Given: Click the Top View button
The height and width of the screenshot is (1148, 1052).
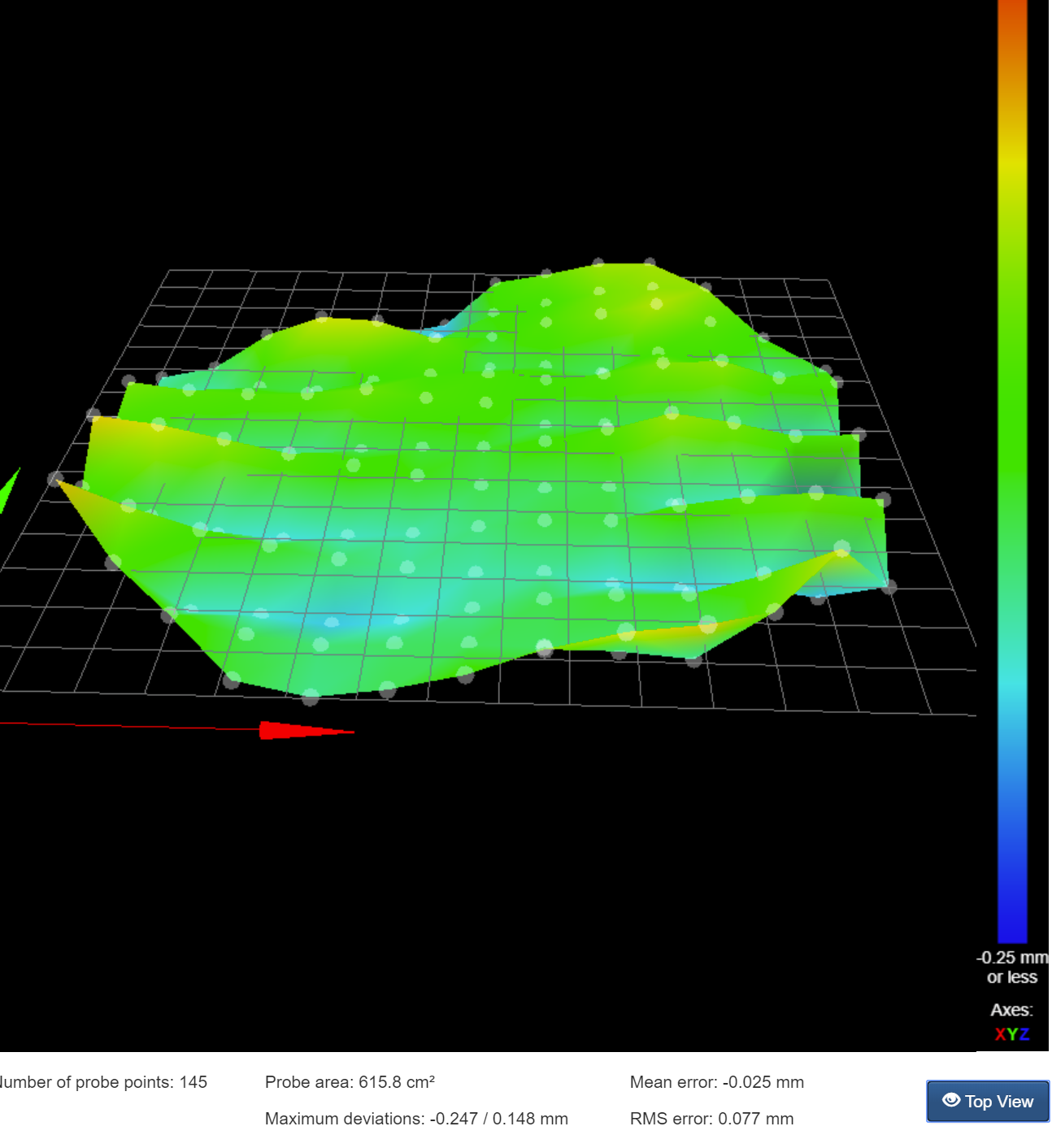Looking at the screenshot, I should coord(988,1102).
